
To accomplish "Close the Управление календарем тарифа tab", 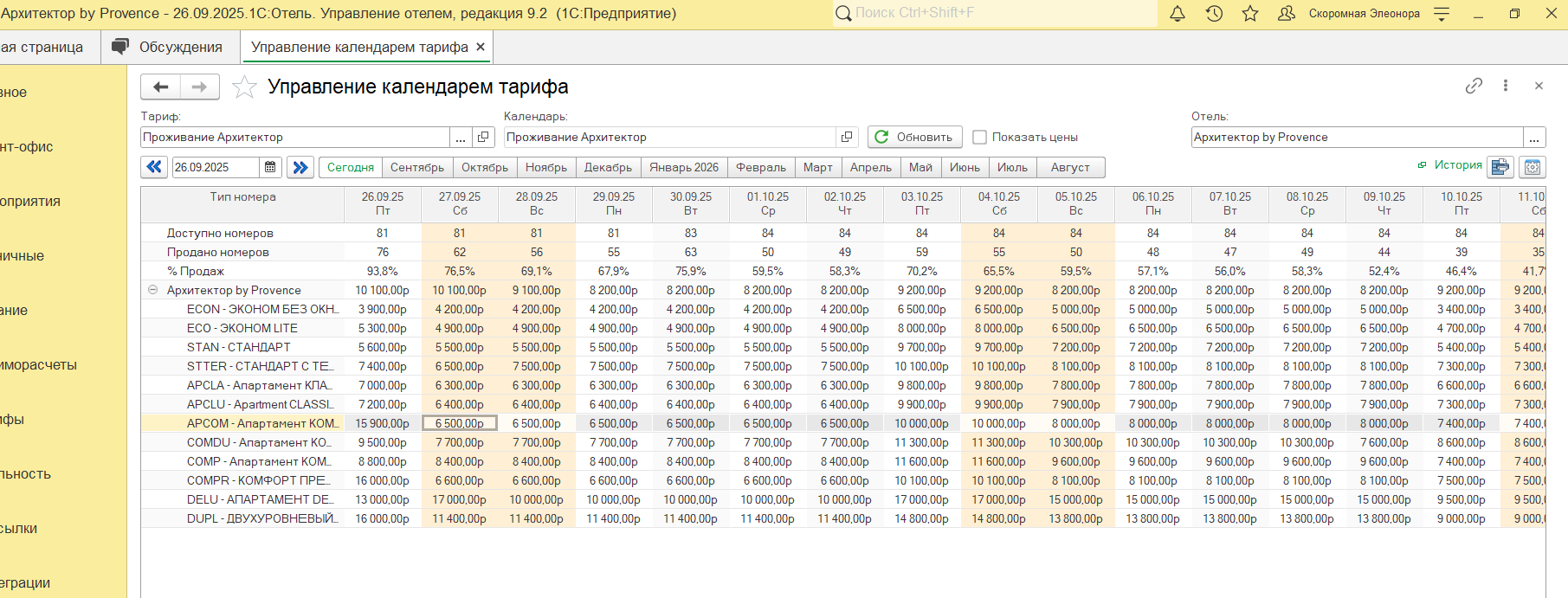I will 481,47.
